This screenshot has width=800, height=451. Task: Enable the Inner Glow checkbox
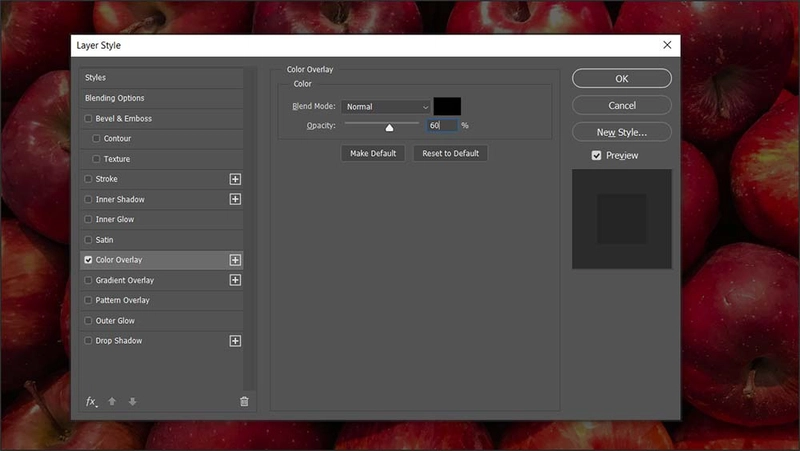[x=88, y=219]
